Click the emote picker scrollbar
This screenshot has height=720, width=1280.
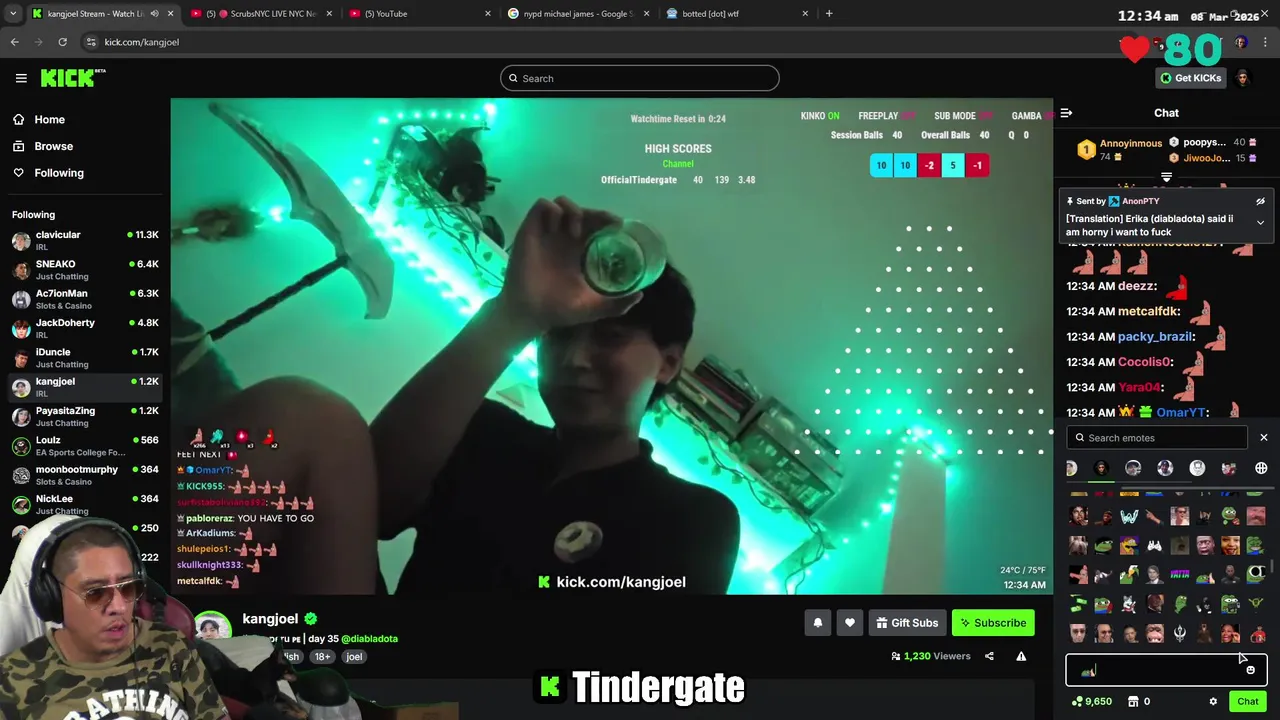click(1272, 565)
